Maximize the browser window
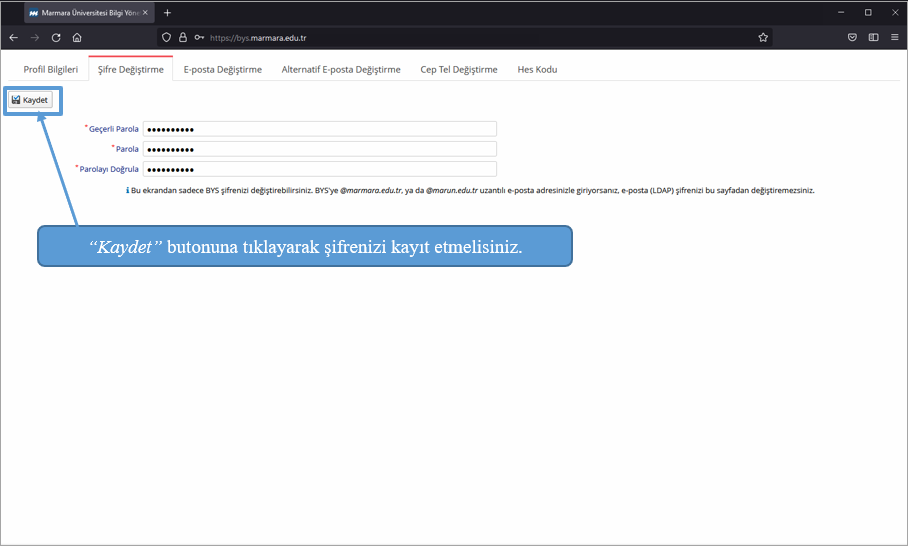This screenshot has width=908, height=546. point(868,13)
